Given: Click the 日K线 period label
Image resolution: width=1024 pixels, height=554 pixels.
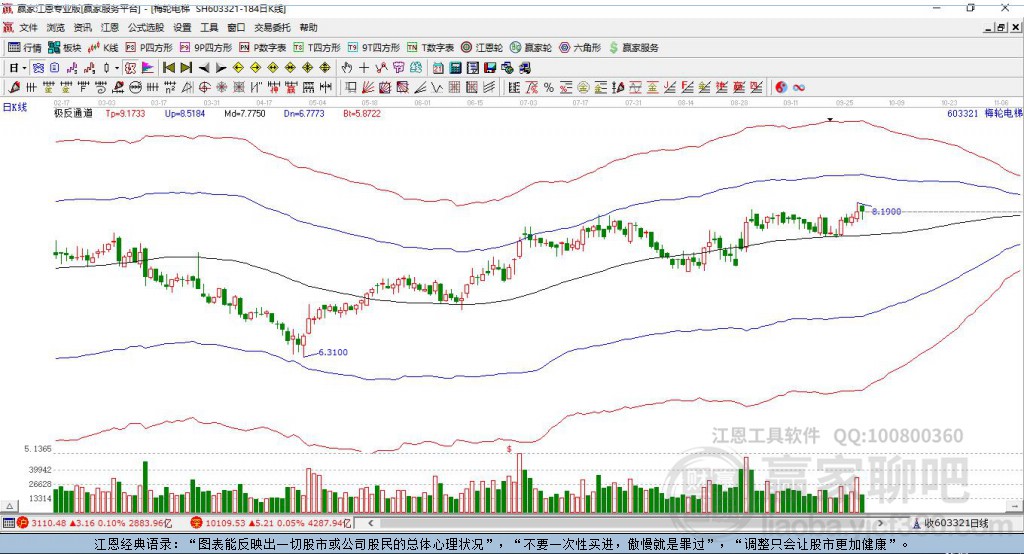Looking at the screenshot, I should pos(14,107).
